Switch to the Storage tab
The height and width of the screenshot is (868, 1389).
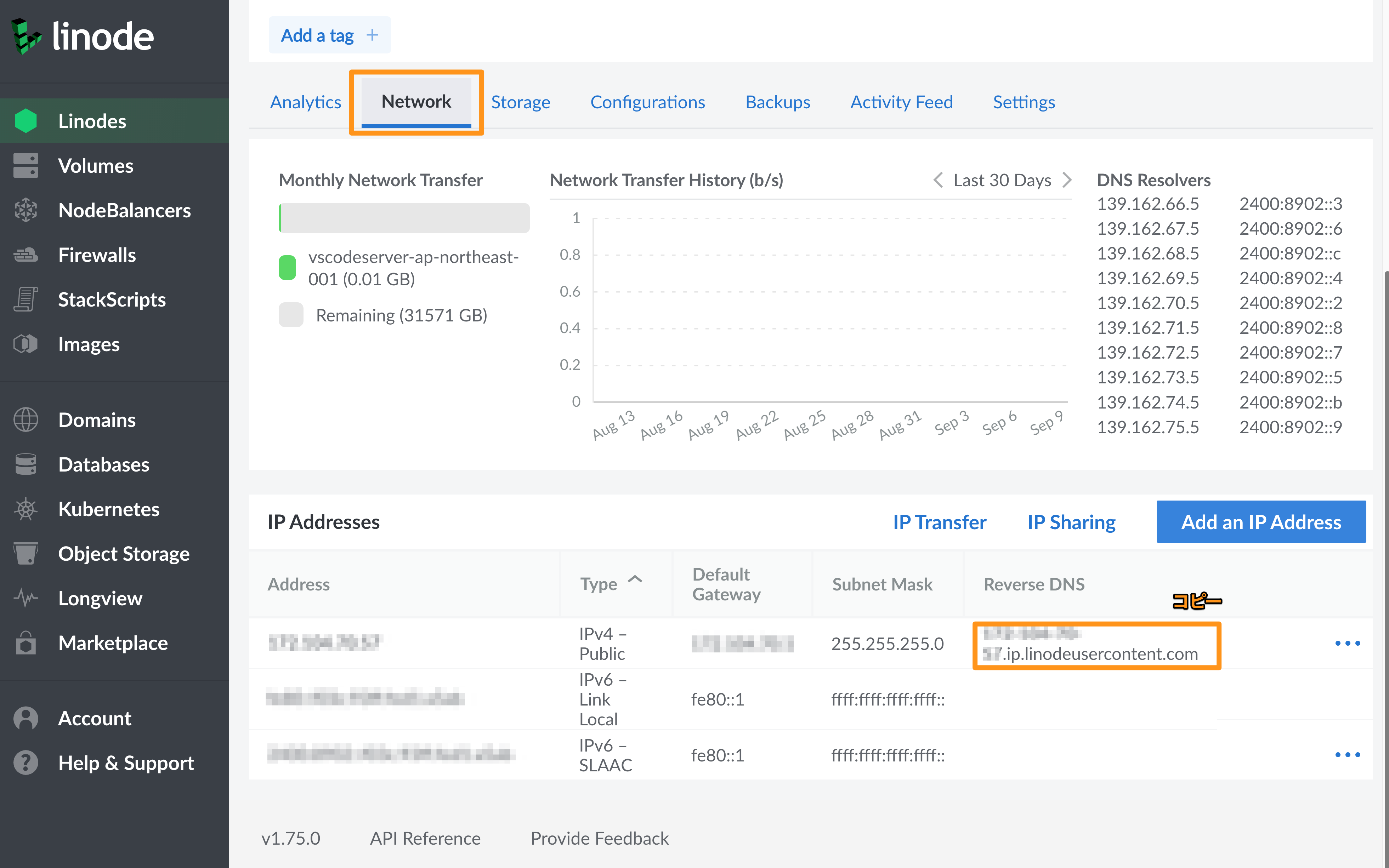(x=520, y=102)
